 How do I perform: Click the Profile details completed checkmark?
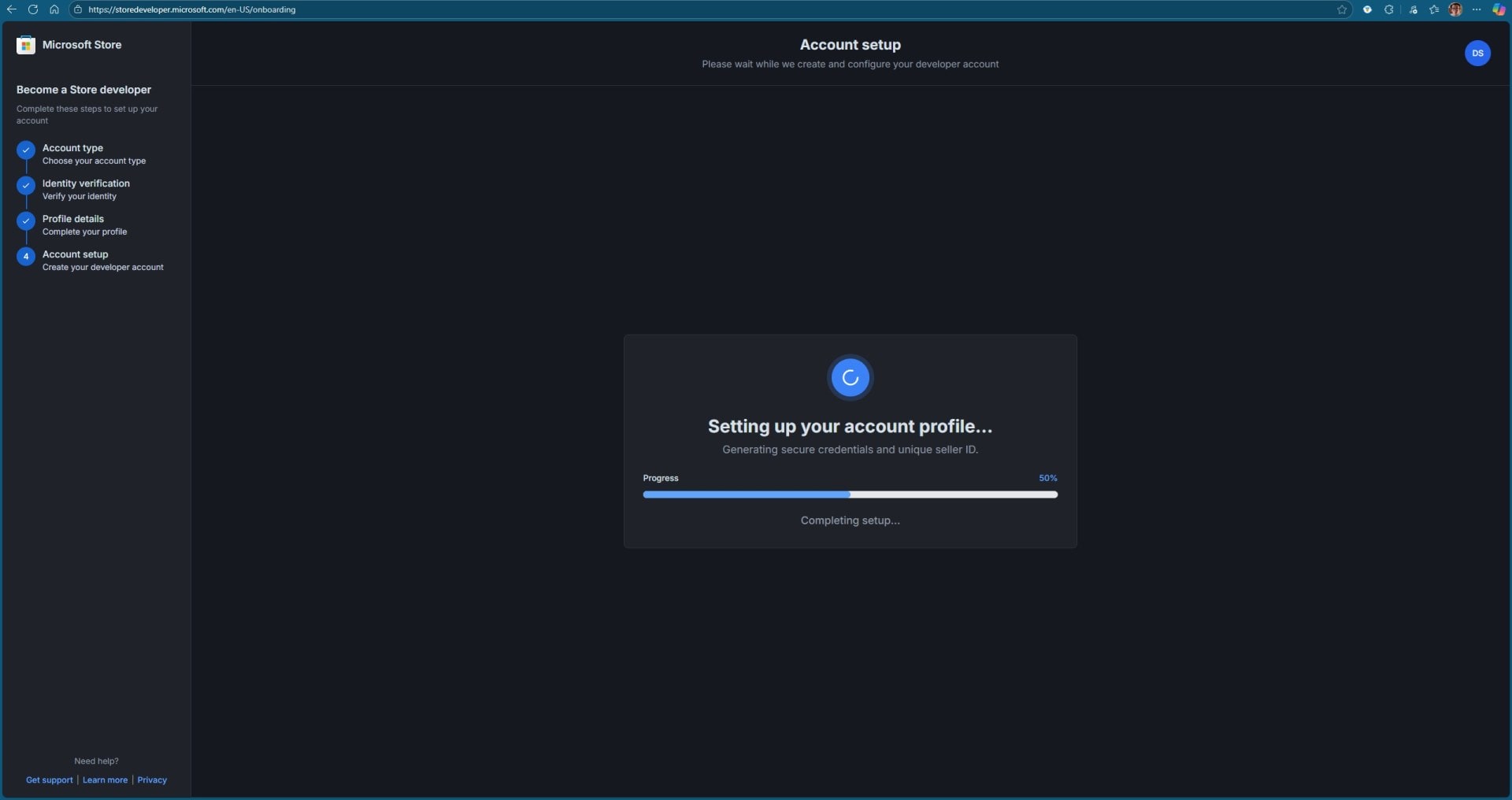pos(26,221)
